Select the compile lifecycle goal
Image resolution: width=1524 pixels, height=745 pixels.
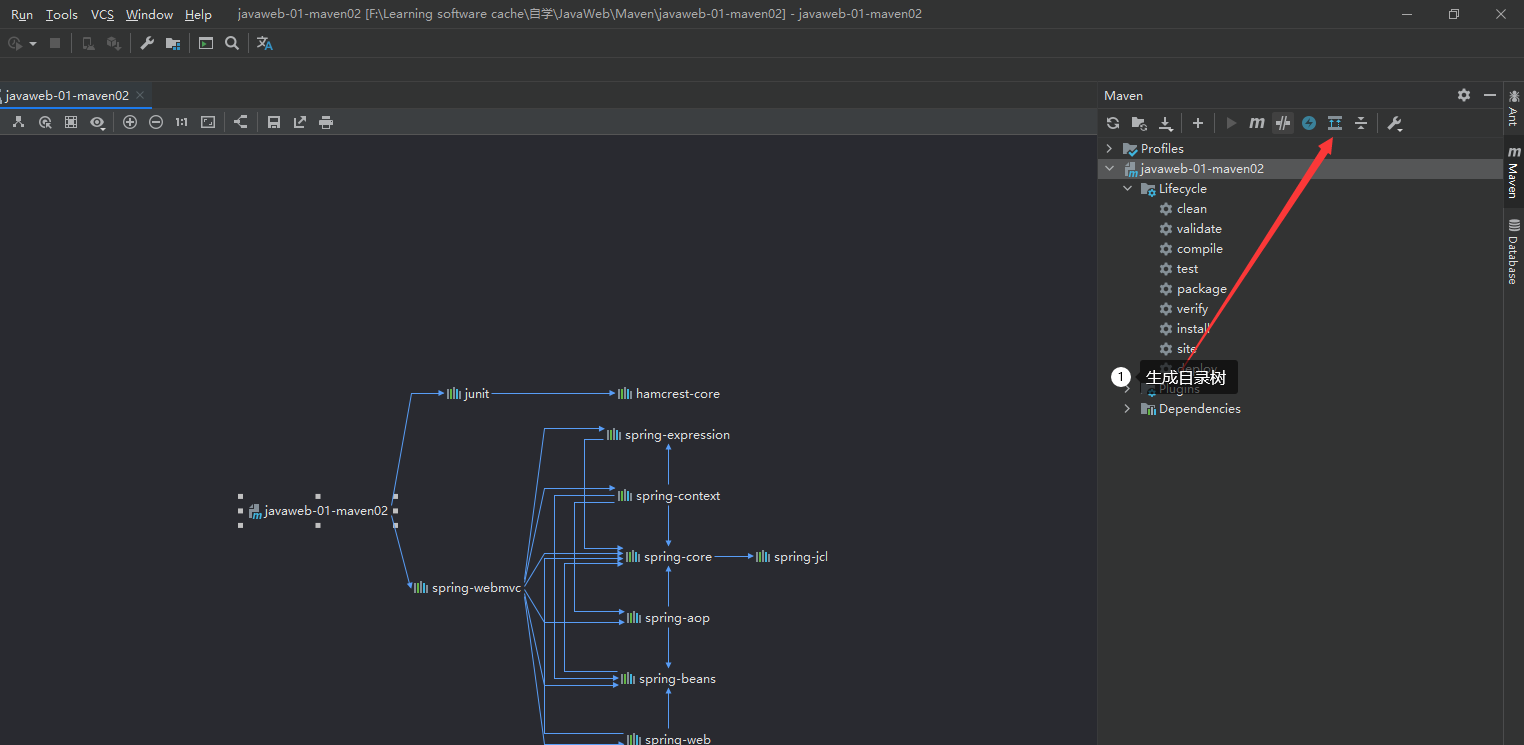click(x=1200, y=248)
